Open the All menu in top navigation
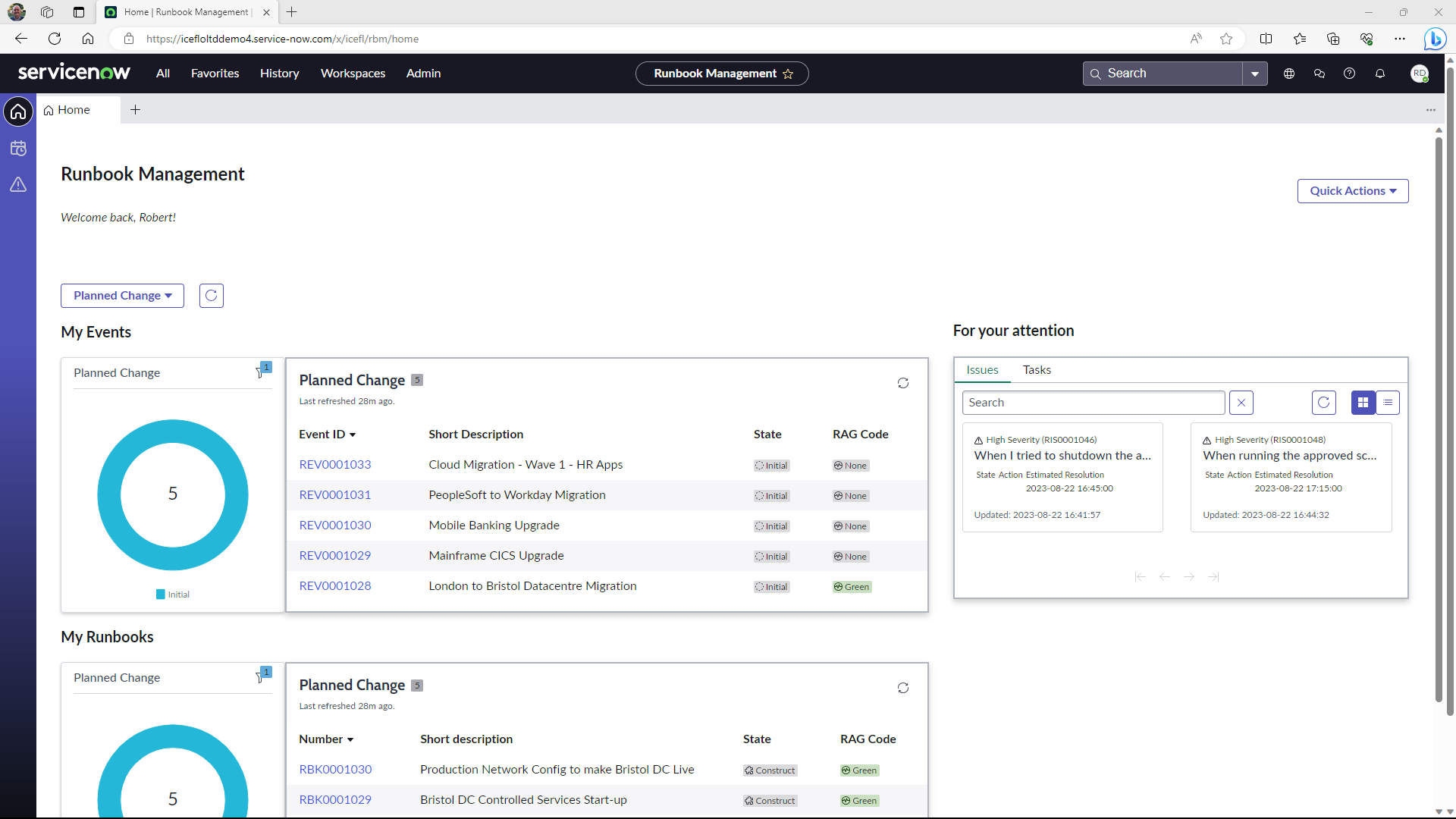 [x=163, y=73]
